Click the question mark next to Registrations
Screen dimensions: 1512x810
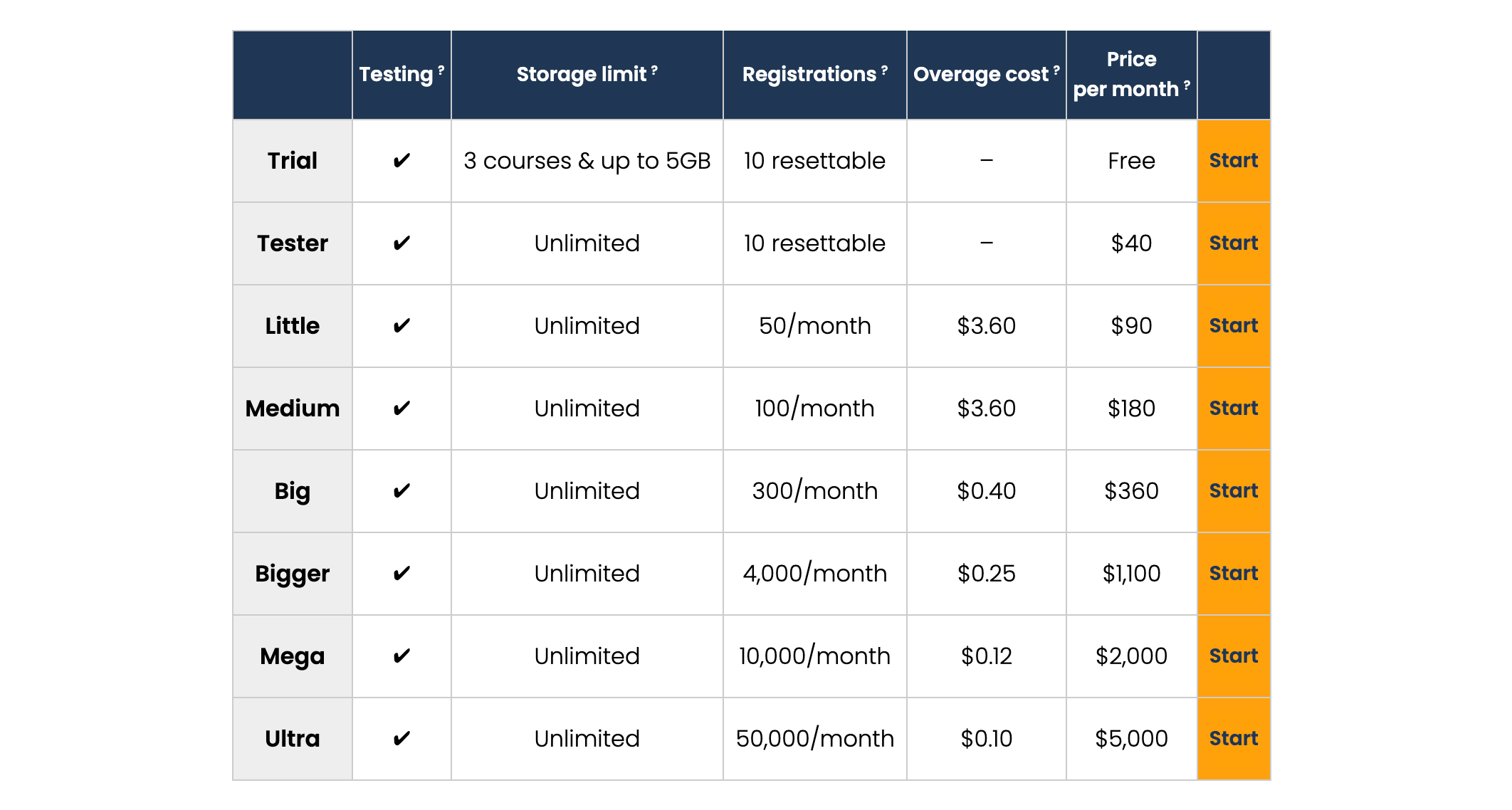click(x=884, y=70)
